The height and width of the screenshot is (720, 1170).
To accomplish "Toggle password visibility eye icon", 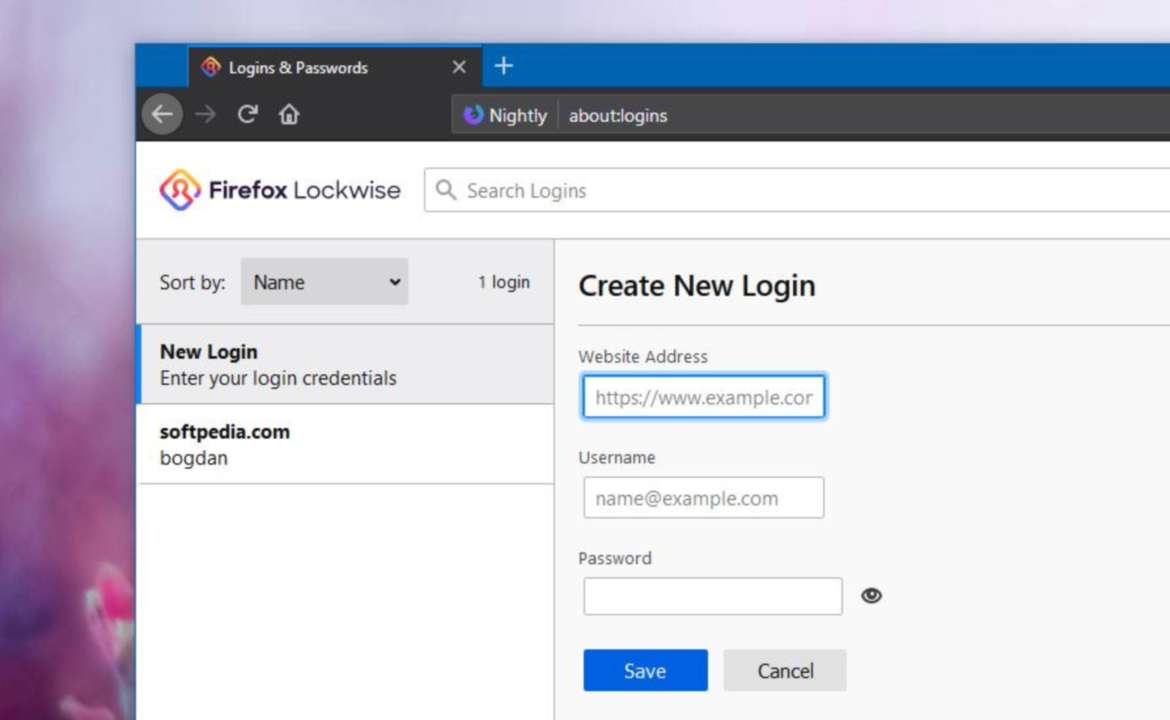I will (871, 595).
